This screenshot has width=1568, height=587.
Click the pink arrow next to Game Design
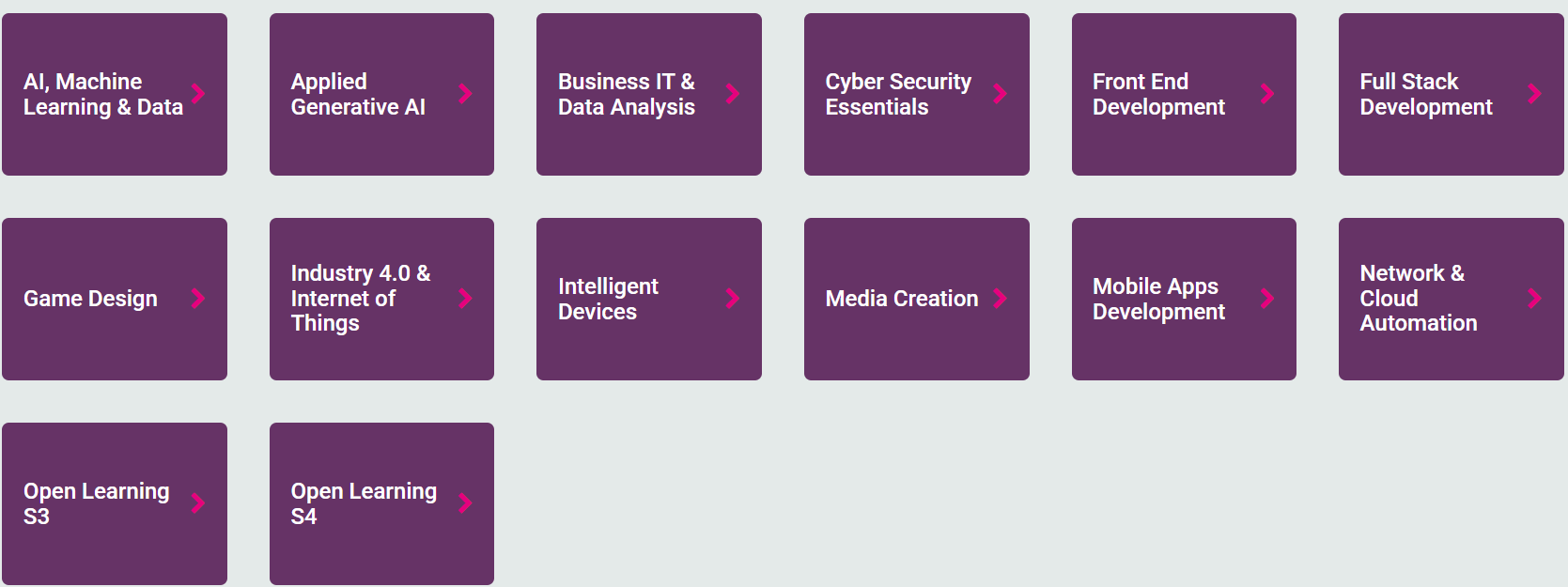click(x=198, y=299)
